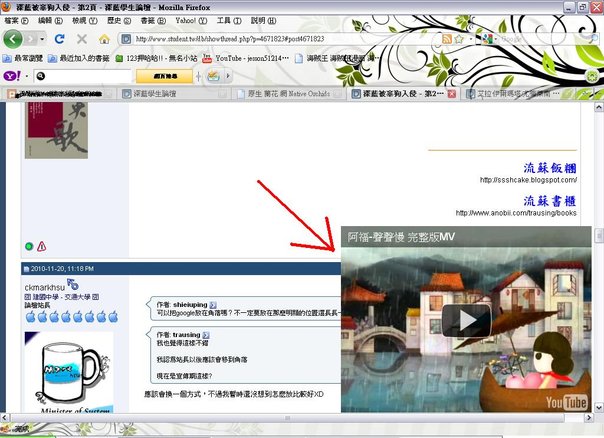Bookmark this page with the star icon
The height and width of the screenshot is (438, 604).
point(459,39)
